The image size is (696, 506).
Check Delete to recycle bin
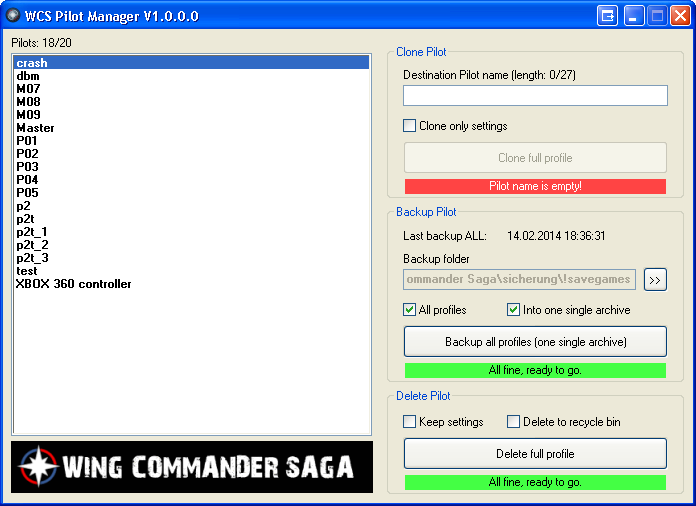point(514,422)
